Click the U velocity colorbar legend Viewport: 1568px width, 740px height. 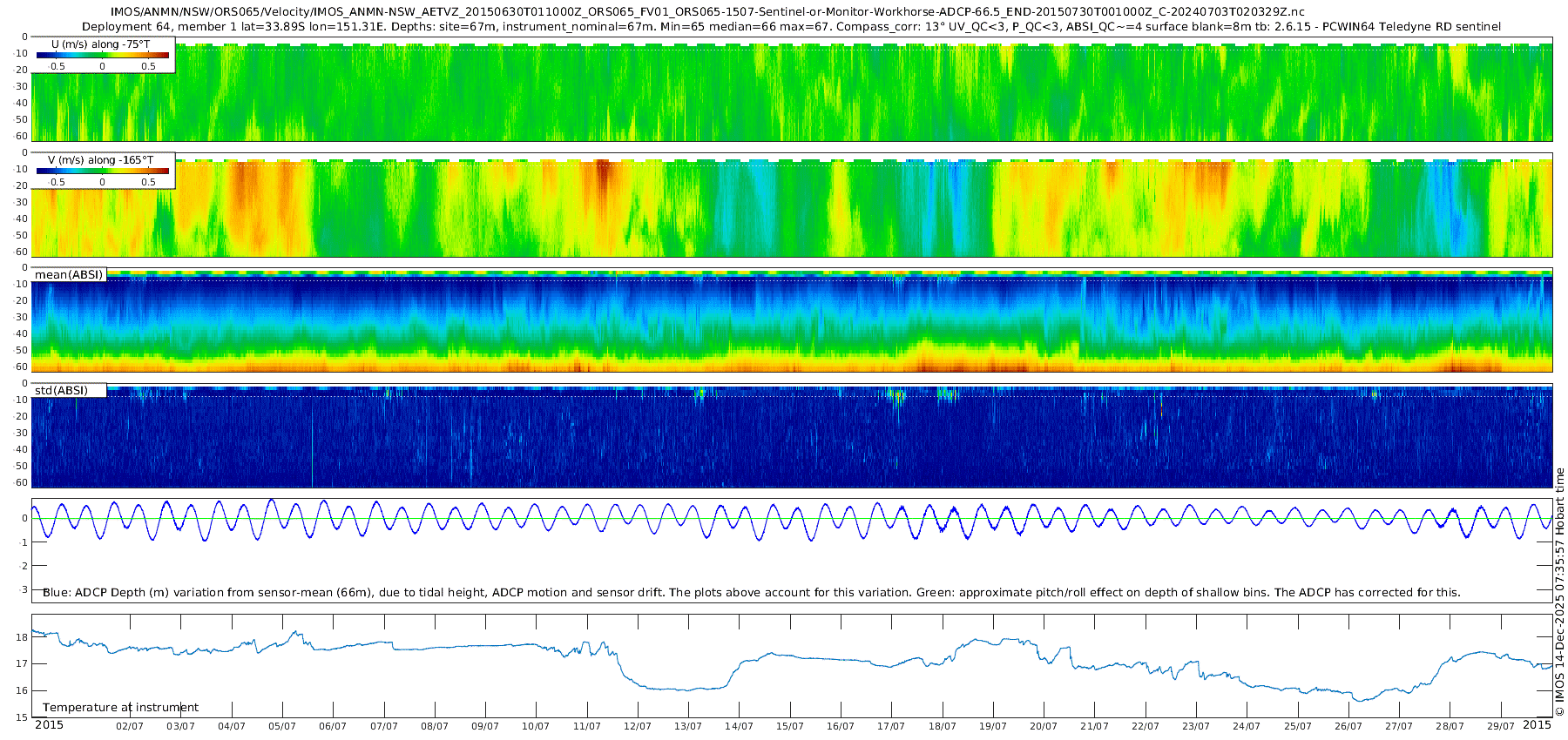103,55
